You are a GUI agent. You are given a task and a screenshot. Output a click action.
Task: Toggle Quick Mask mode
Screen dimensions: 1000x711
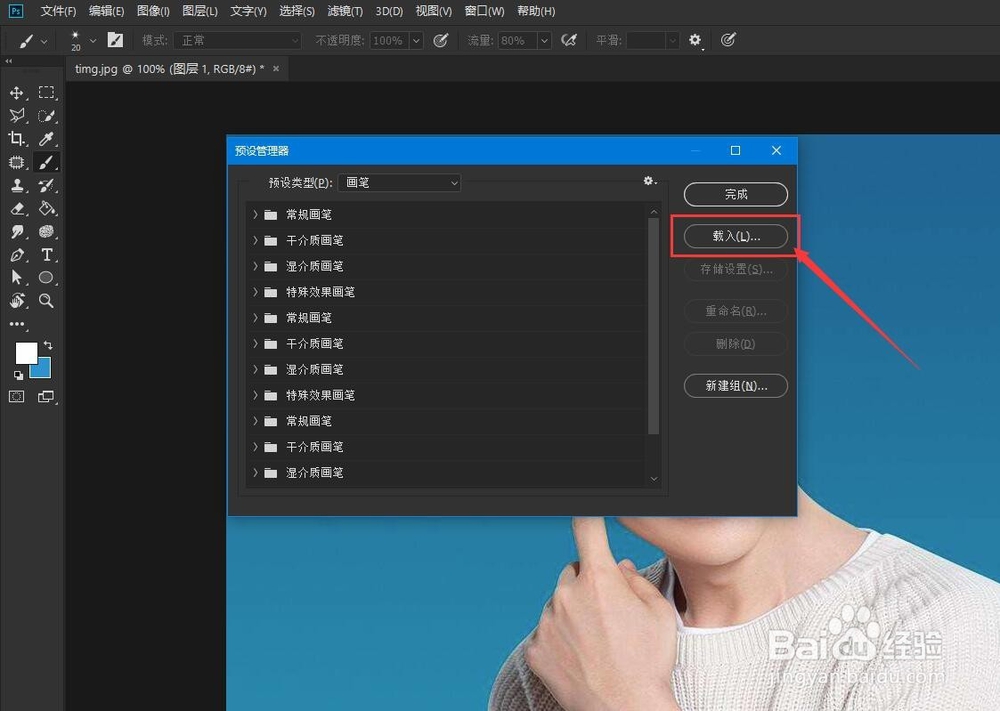coord(17,397)
